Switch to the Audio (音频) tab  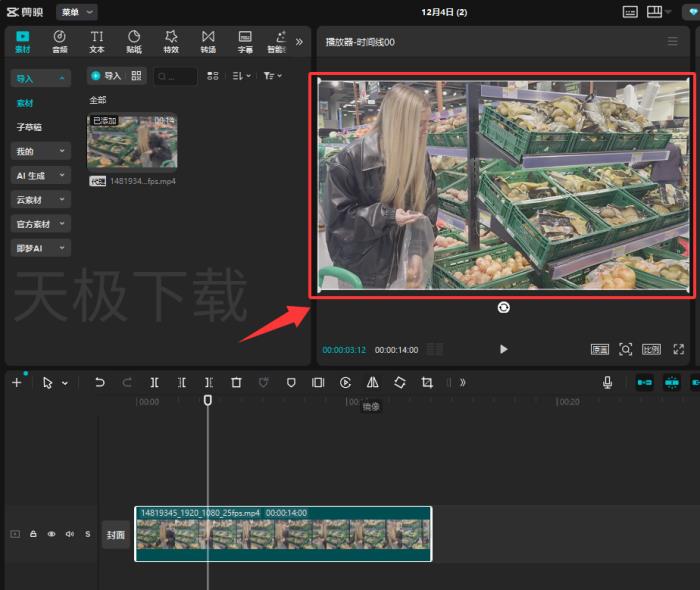60,41
